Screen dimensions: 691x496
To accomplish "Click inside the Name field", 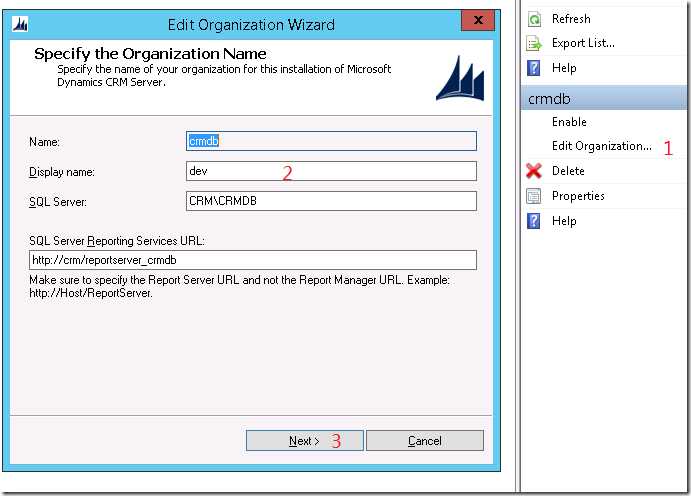I will pos(331,141).
